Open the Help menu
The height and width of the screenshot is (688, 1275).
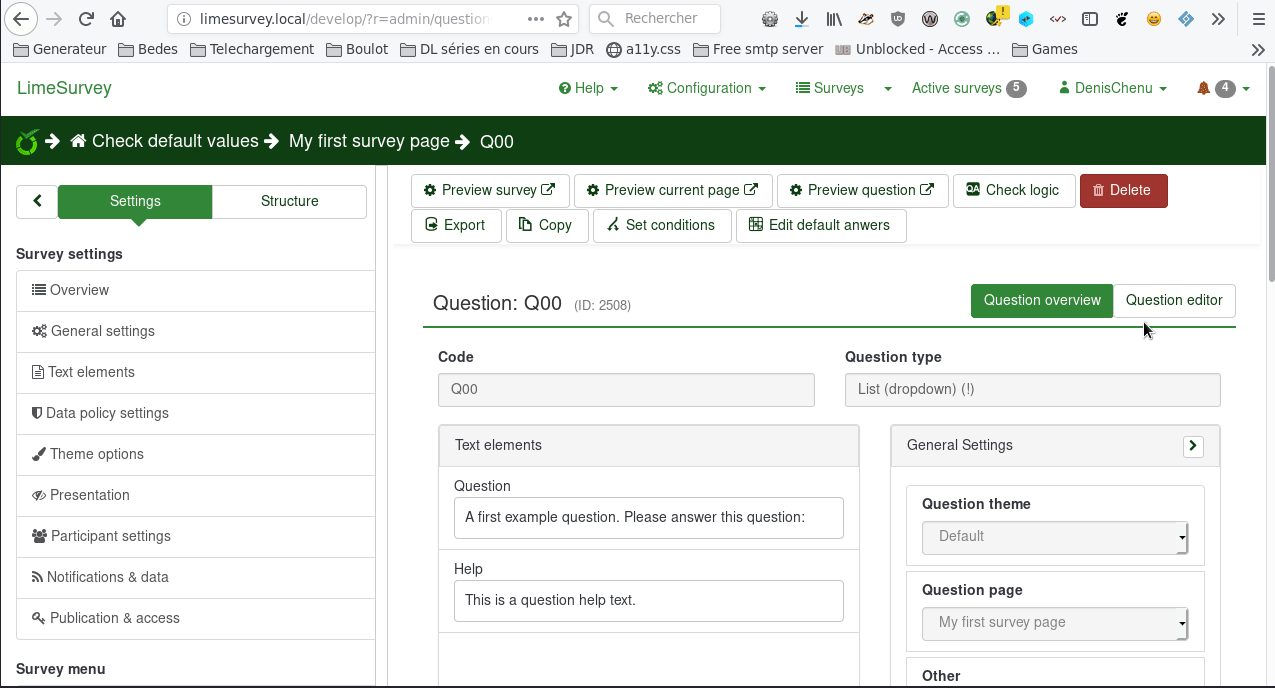pyautogui.click(x=588, y=88)
